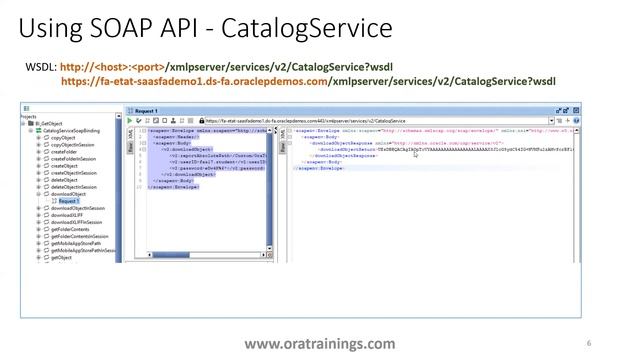Collapse the CatalogServiceSoapBinding node
The width and height of the screenshot is (640, 360).
click(31, 131)
